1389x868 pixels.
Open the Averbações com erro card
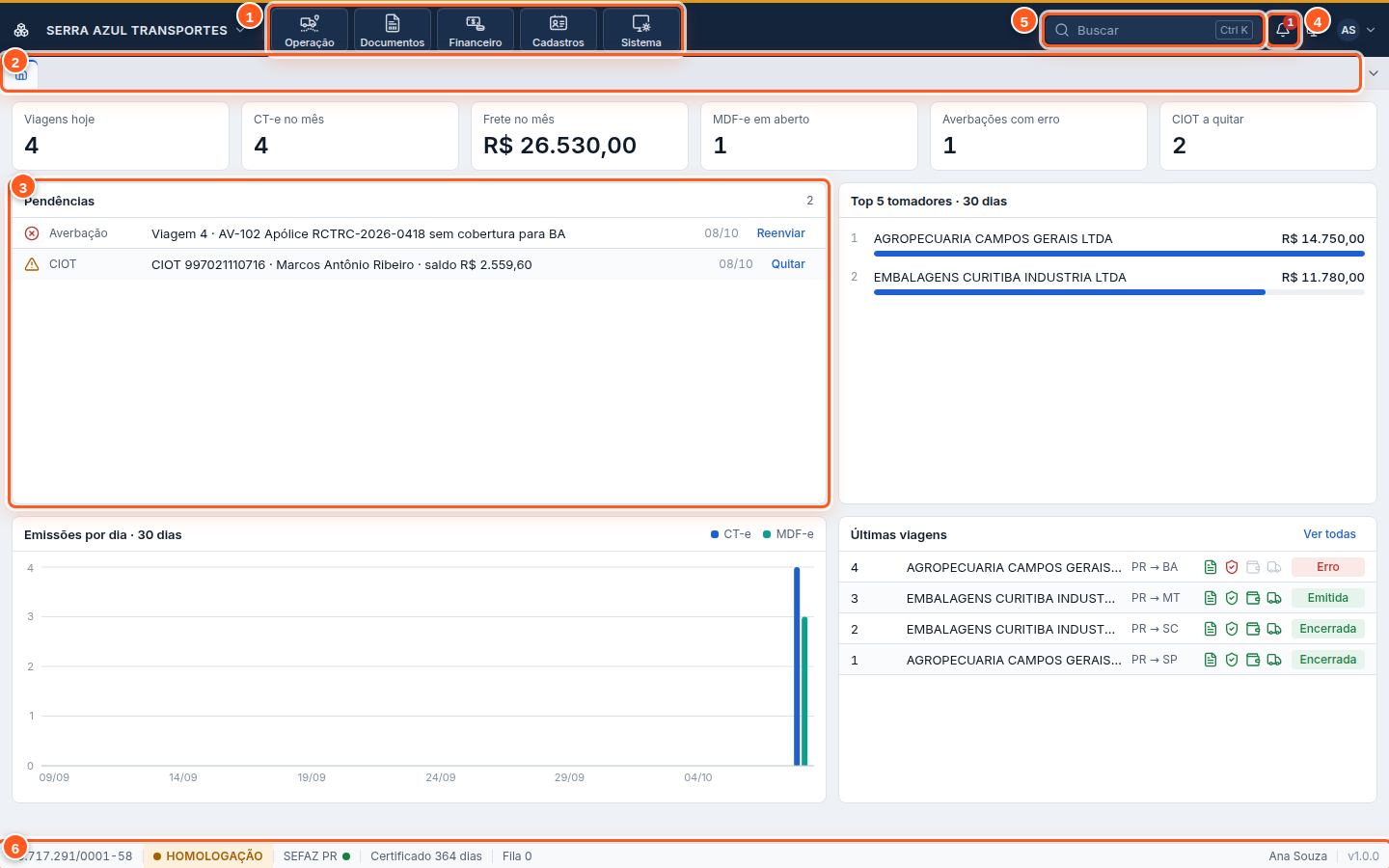pos(1038,136)
